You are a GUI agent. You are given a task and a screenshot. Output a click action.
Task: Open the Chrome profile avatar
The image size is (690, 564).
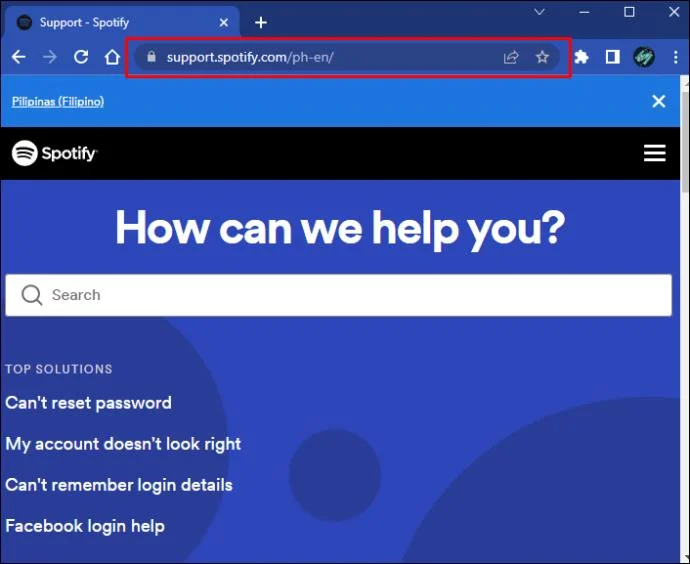[643, 57]
